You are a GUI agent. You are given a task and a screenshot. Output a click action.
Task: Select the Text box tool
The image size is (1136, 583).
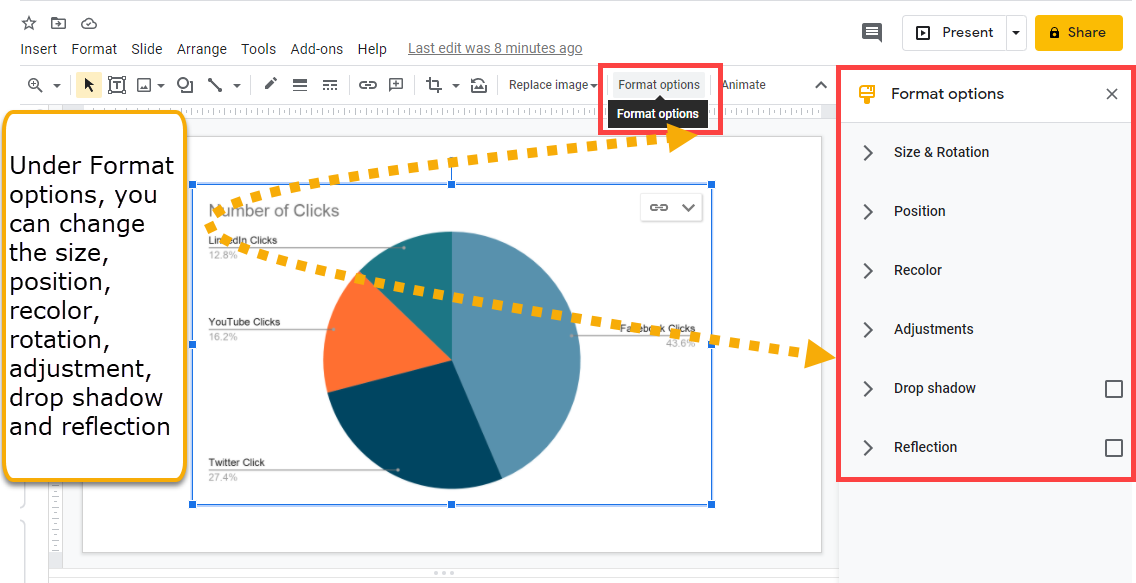(117, 85)
